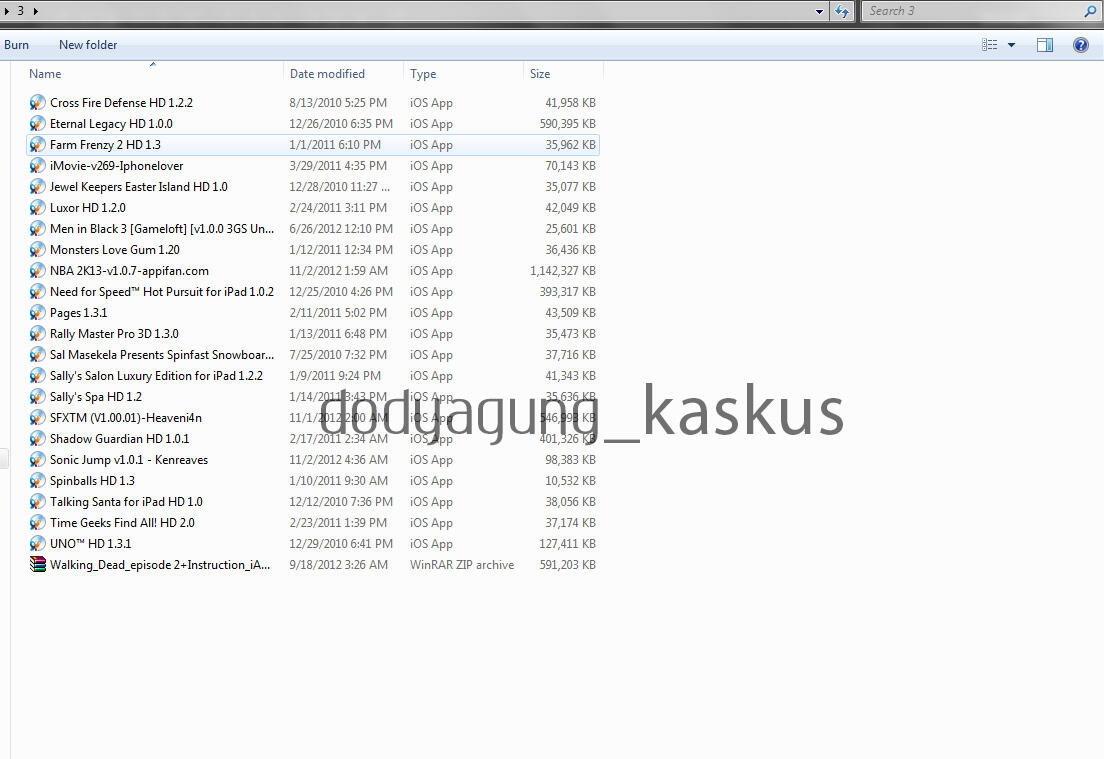This screenshot has width=1104, height=759.
Task: Click the NBA 2K13 file icon
Action: coord(37,271)
